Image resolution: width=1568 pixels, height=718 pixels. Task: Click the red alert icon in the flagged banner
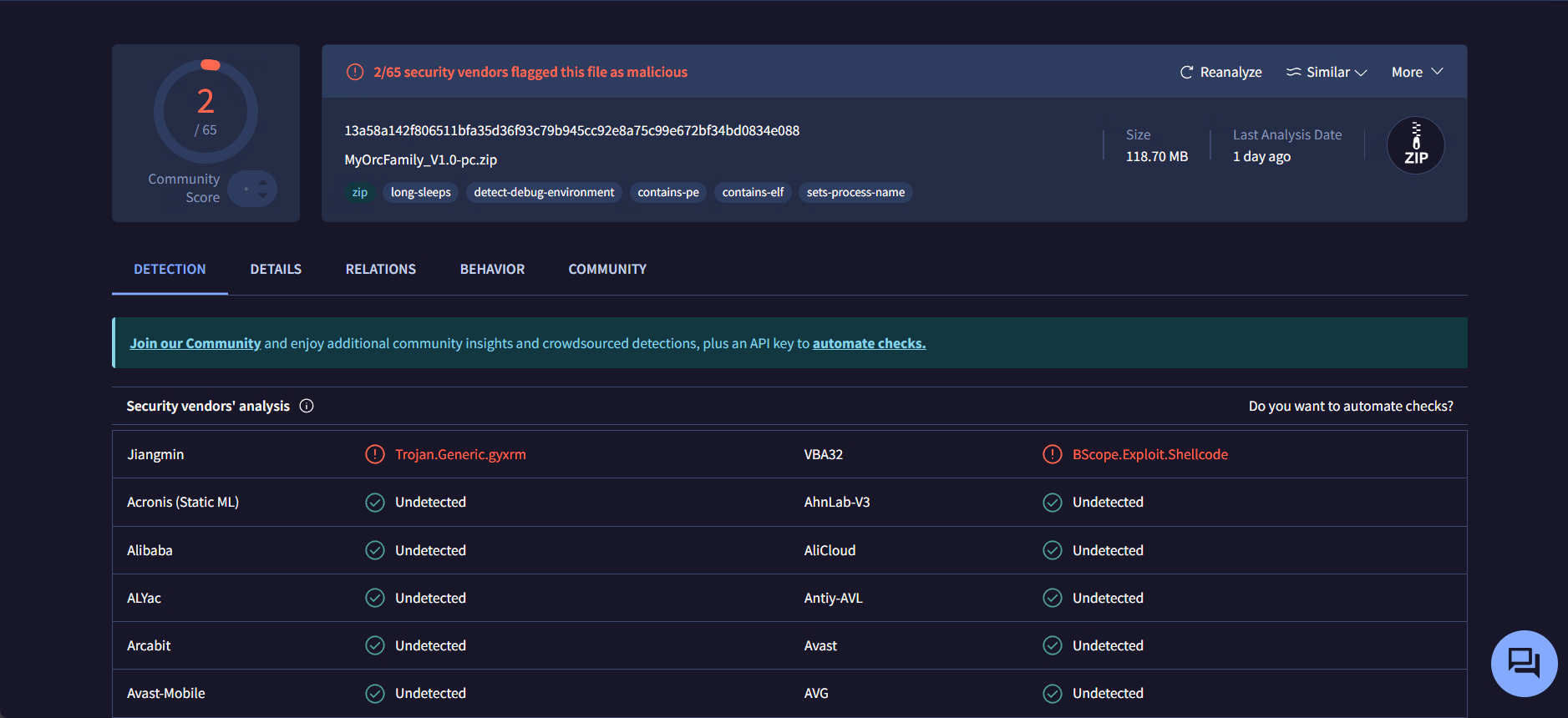(x=355, y=72)
